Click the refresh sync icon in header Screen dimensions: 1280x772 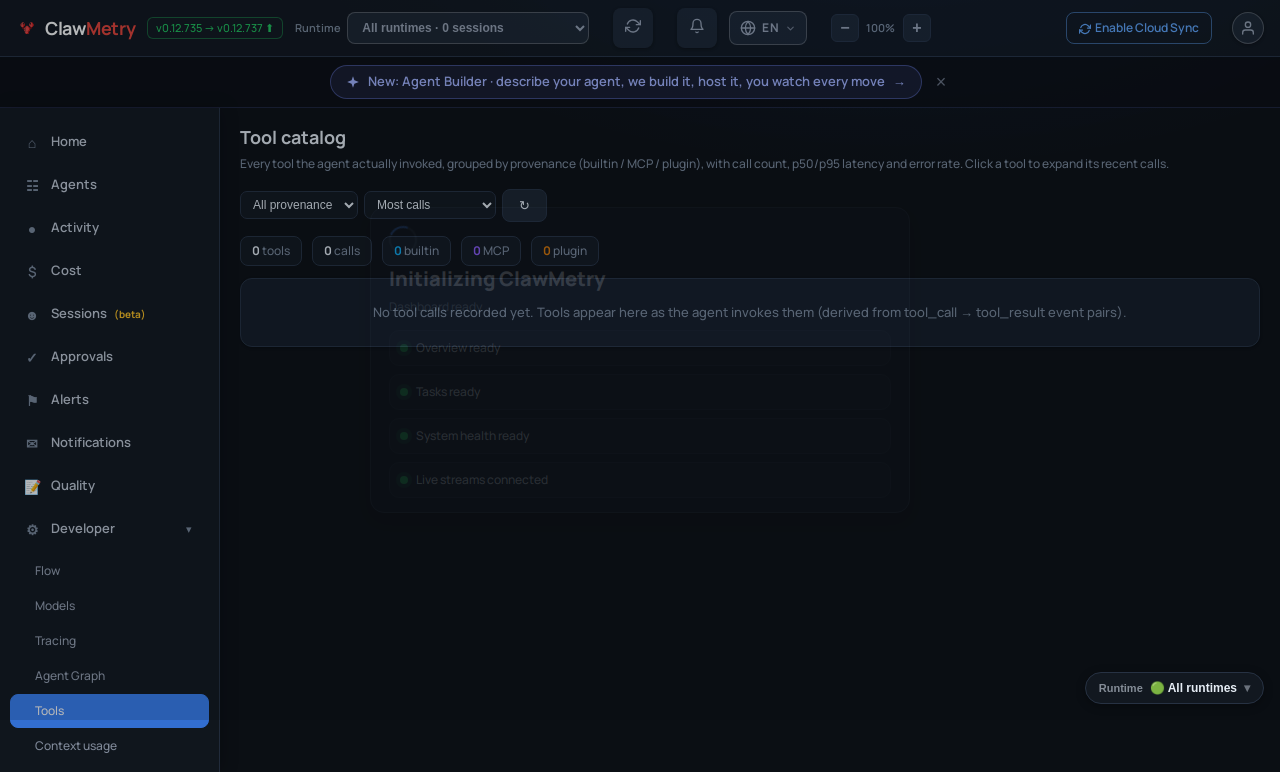click(633, 27)
